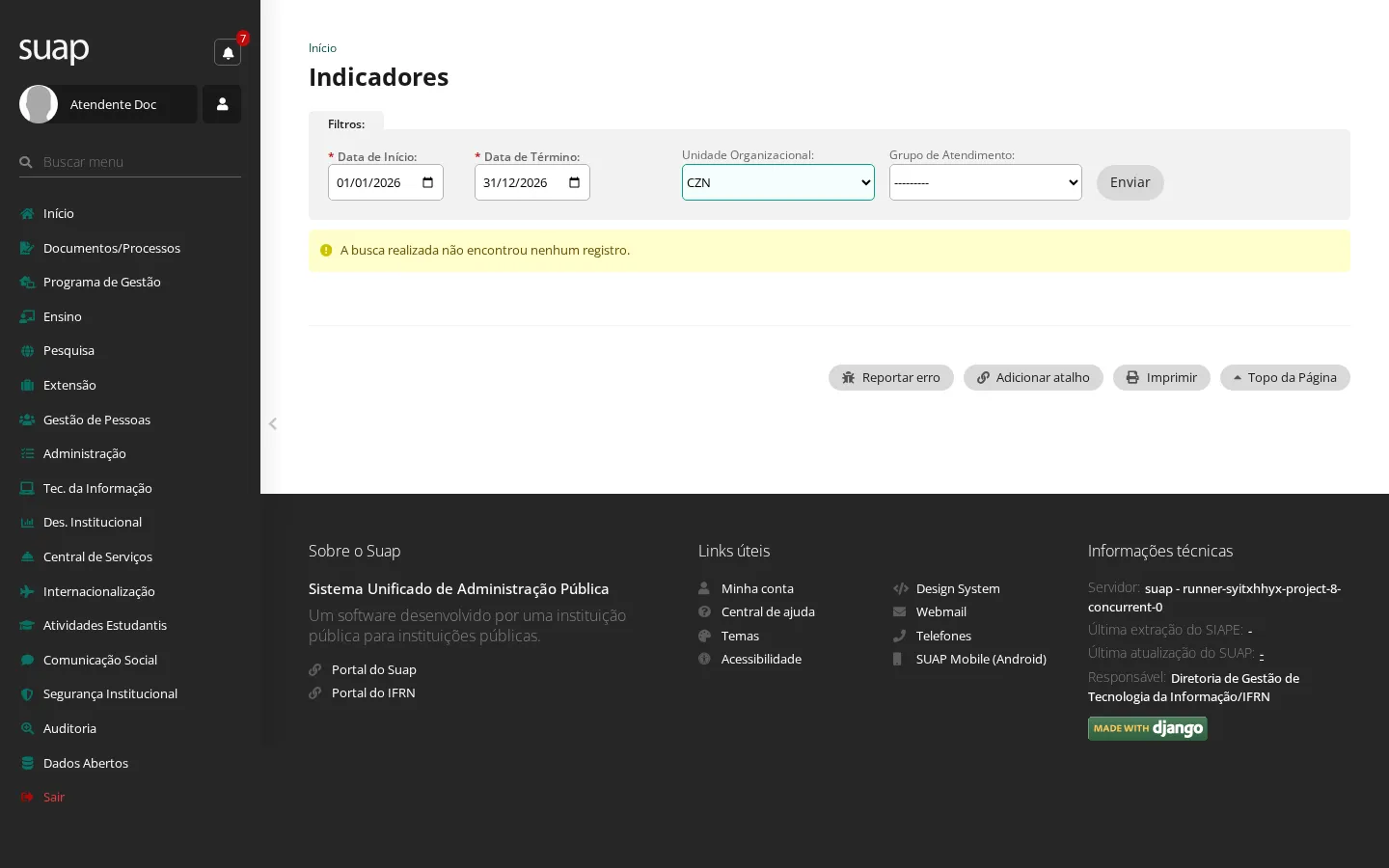The height and width of the screenshot is (868, 1389).
Task: Open the Grupo de Atendimento dropdown
Action: pyautogui.click(x=986, y=182)
